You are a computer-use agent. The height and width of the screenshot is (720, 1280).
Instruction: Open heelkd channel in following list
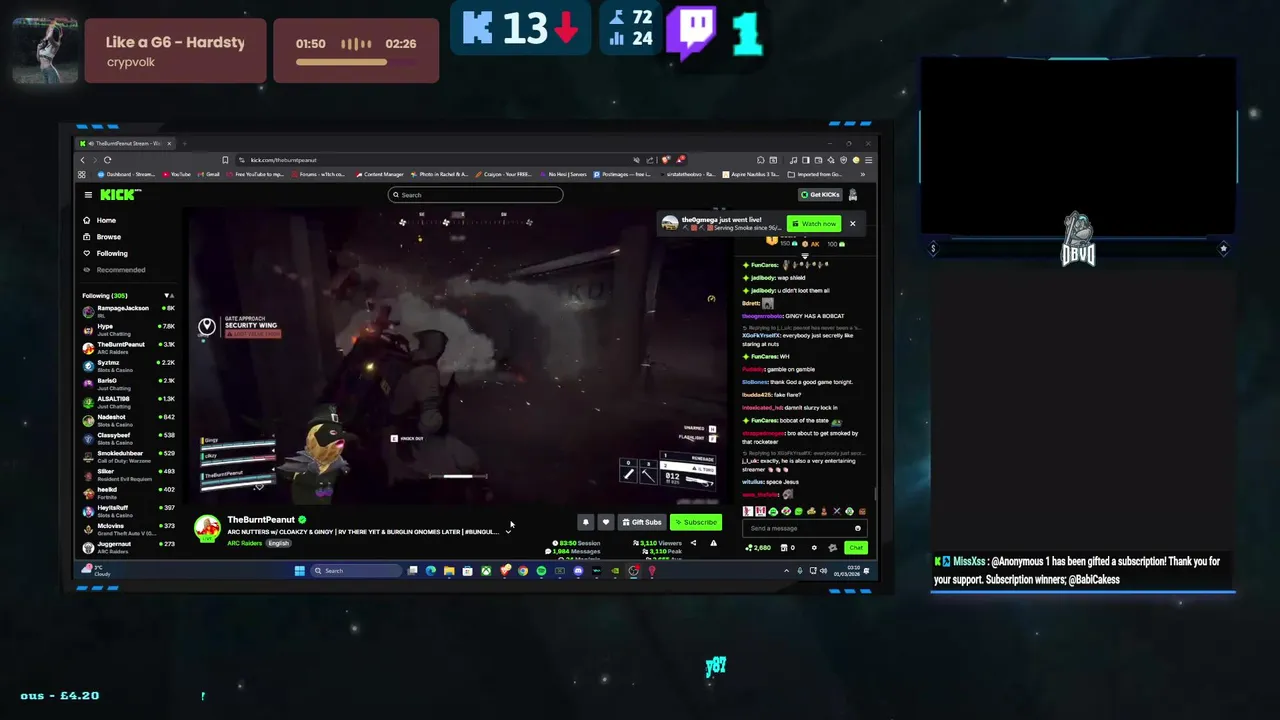point(128,492)
